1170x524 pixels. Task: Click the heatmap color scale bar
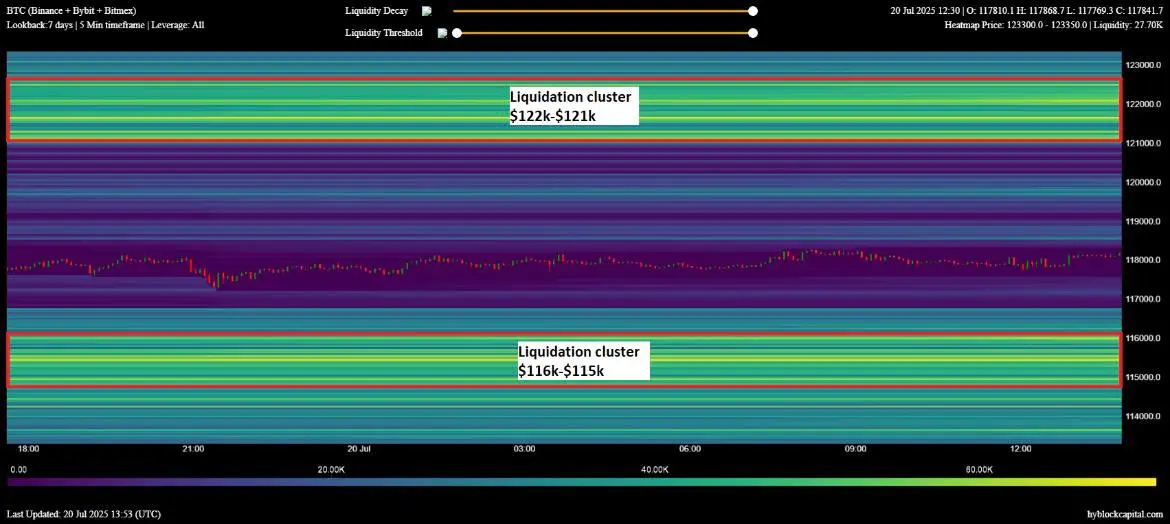click(581, 482)
